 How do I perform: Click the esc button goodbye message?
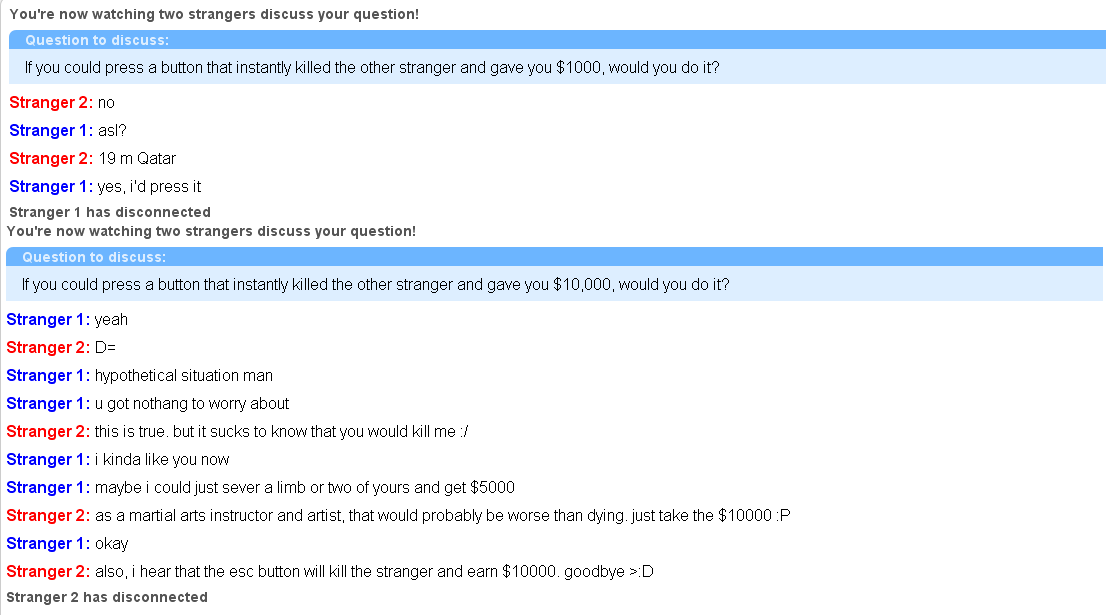[374, 572]
